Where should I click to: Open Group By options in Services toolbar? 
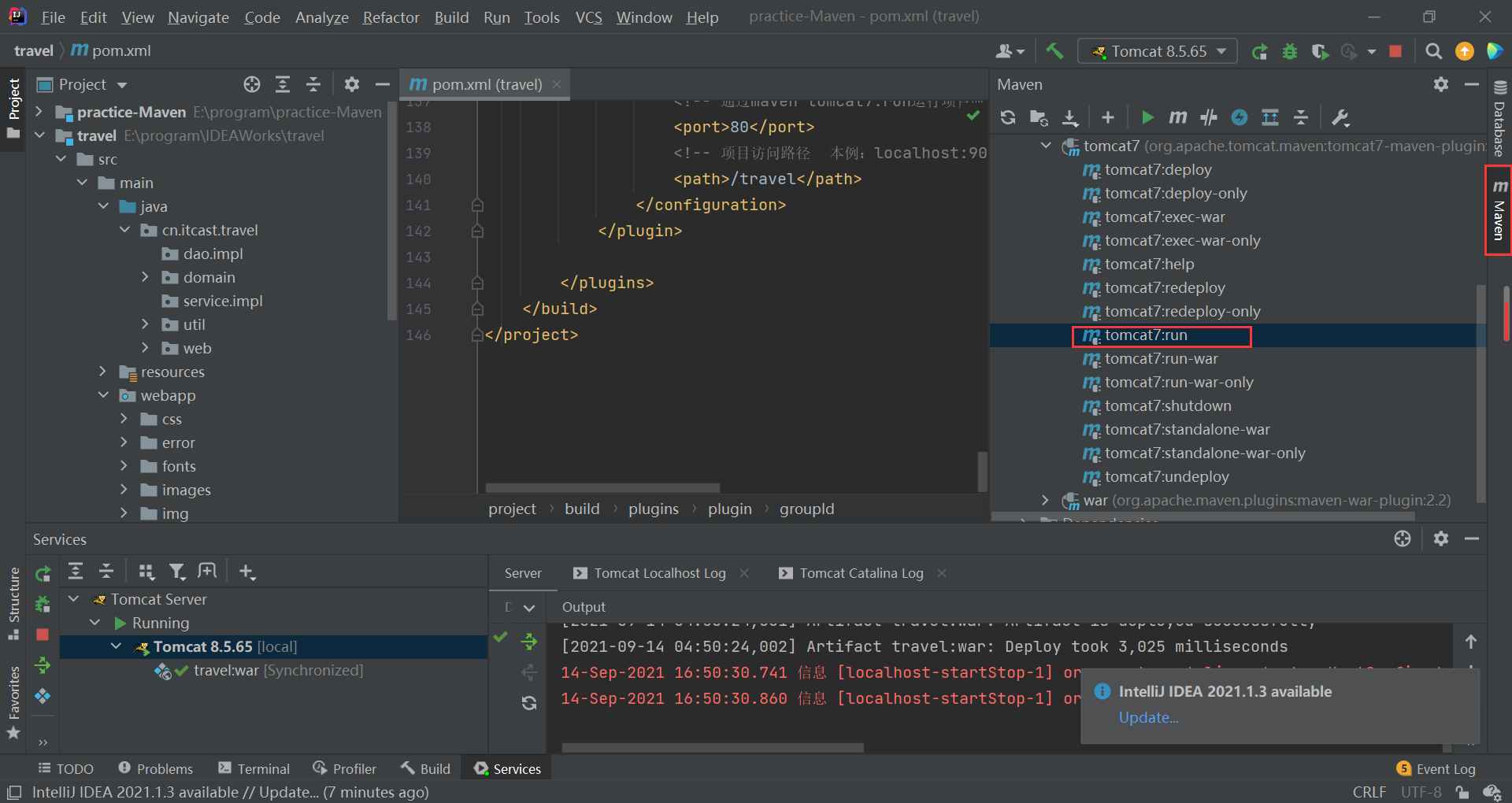click(146, 572)
